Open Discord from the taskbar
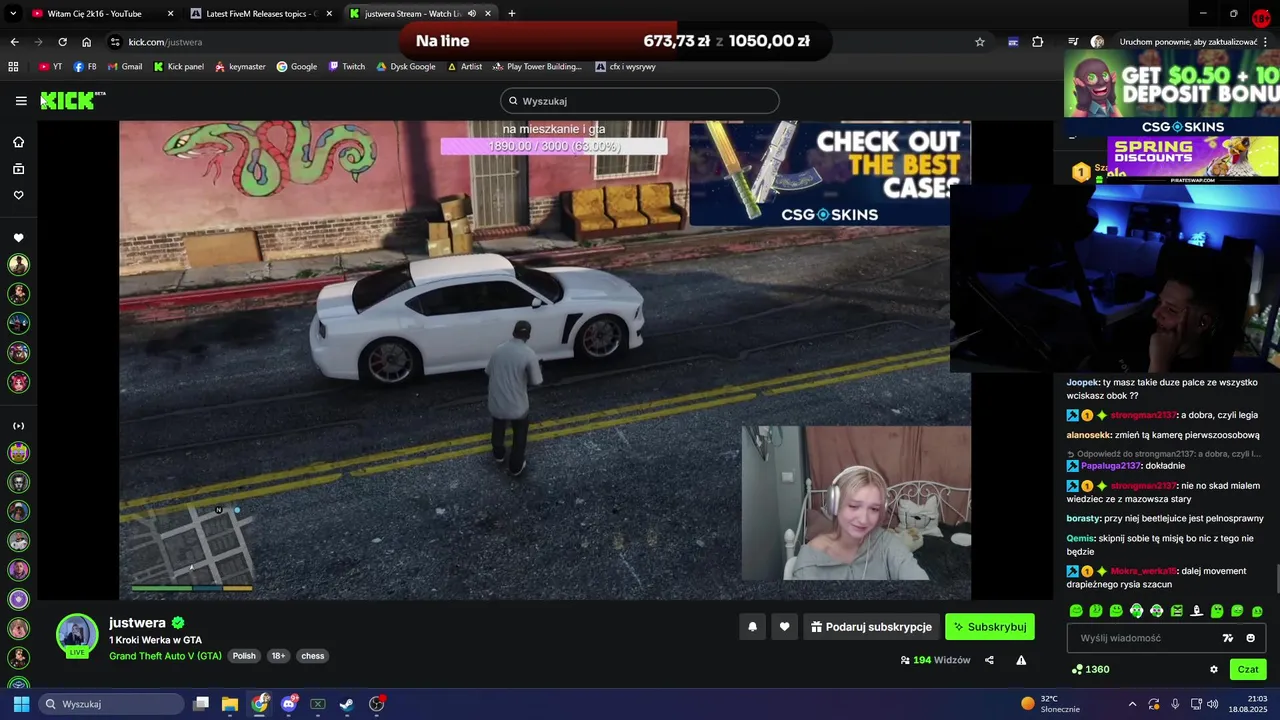 click(x=289, y=704)
